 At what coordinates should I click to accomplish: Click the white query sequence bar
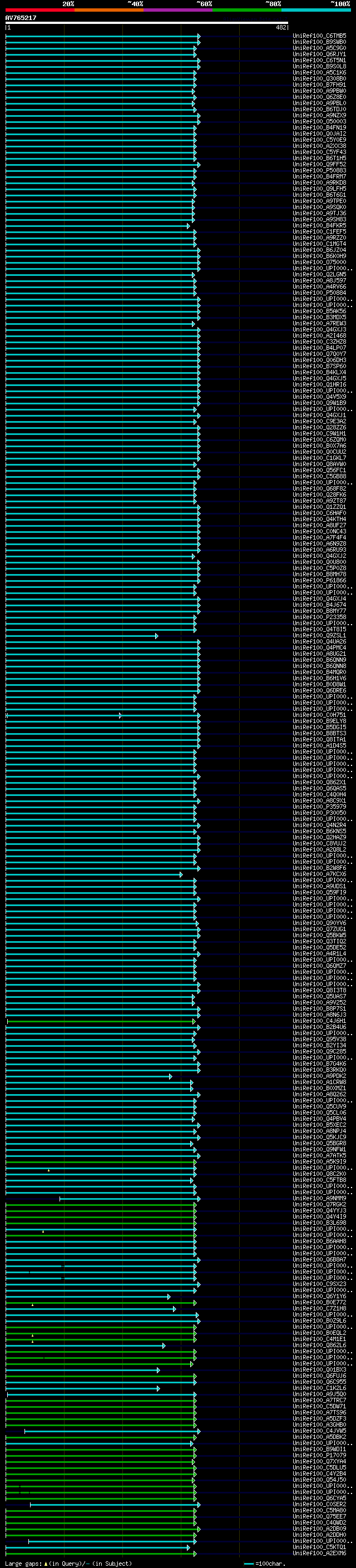tap(147, 23)
